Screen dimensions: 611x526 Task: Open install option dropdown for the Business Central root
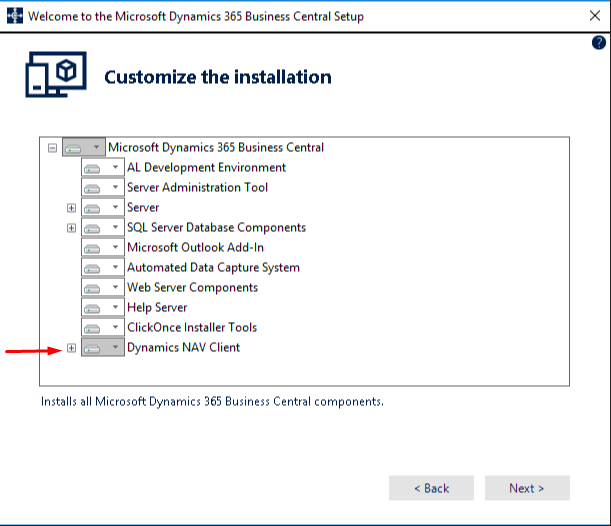pyautogui.click(x=84, y=147)
